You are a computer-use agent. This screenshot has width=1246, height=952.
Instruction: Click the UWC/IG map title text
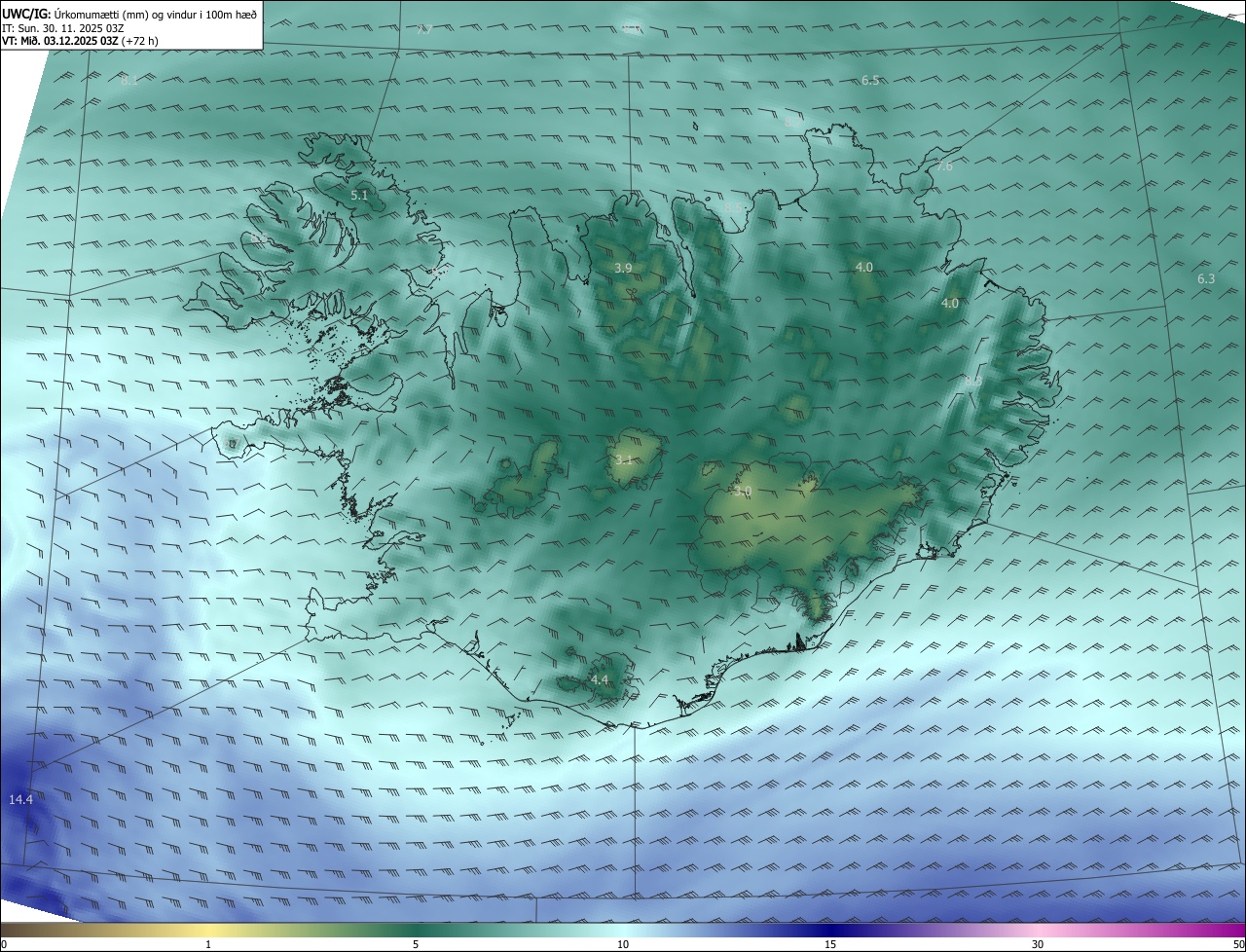[129, 14]
